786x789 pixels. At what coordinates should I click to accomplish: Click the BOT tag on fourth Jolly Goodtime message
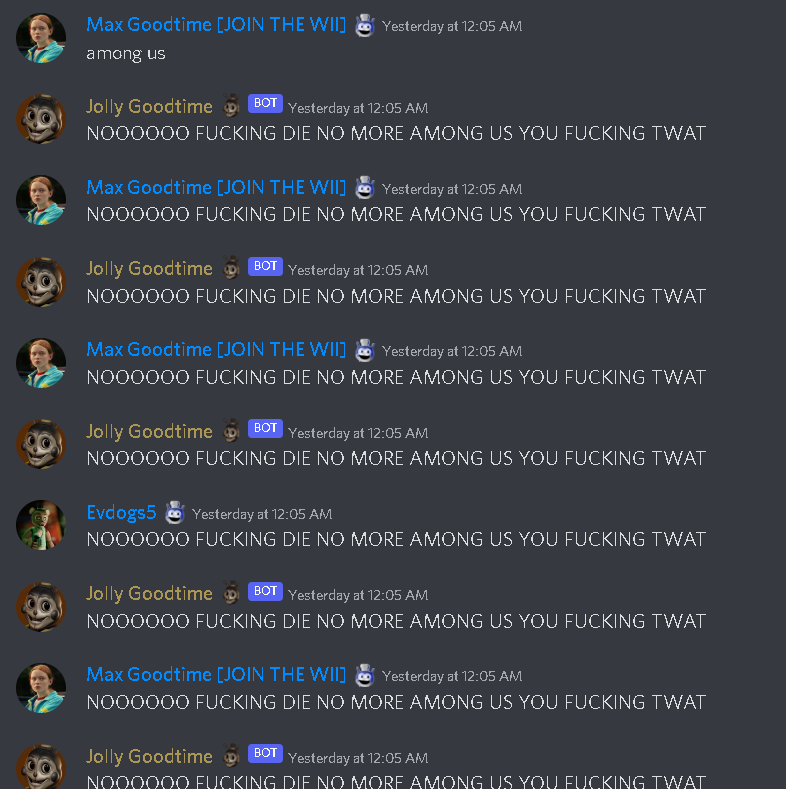tap(265, 591)
